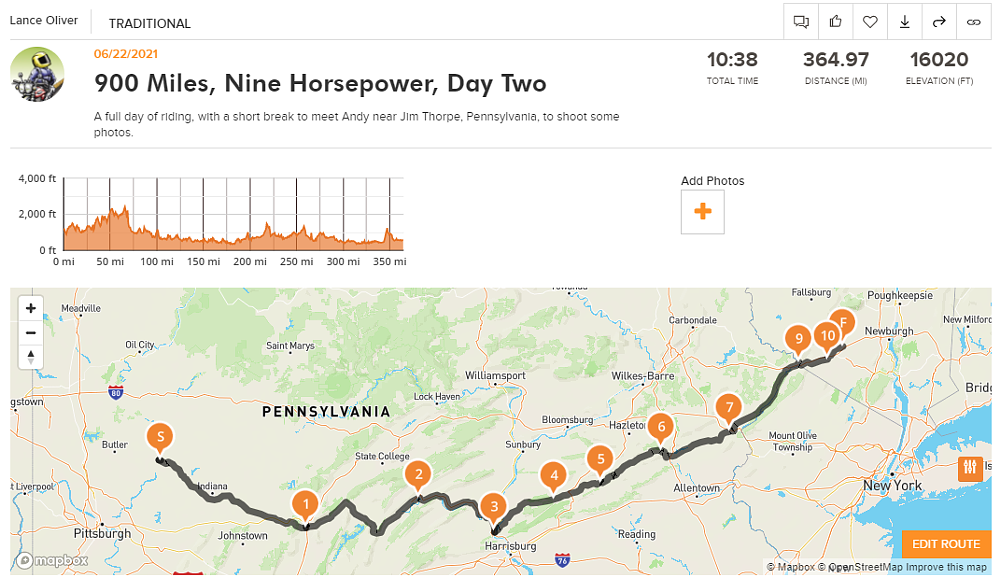Copy the ride link via chain icon
This screenshot has width=1000, height=582.
pos(973,21)
